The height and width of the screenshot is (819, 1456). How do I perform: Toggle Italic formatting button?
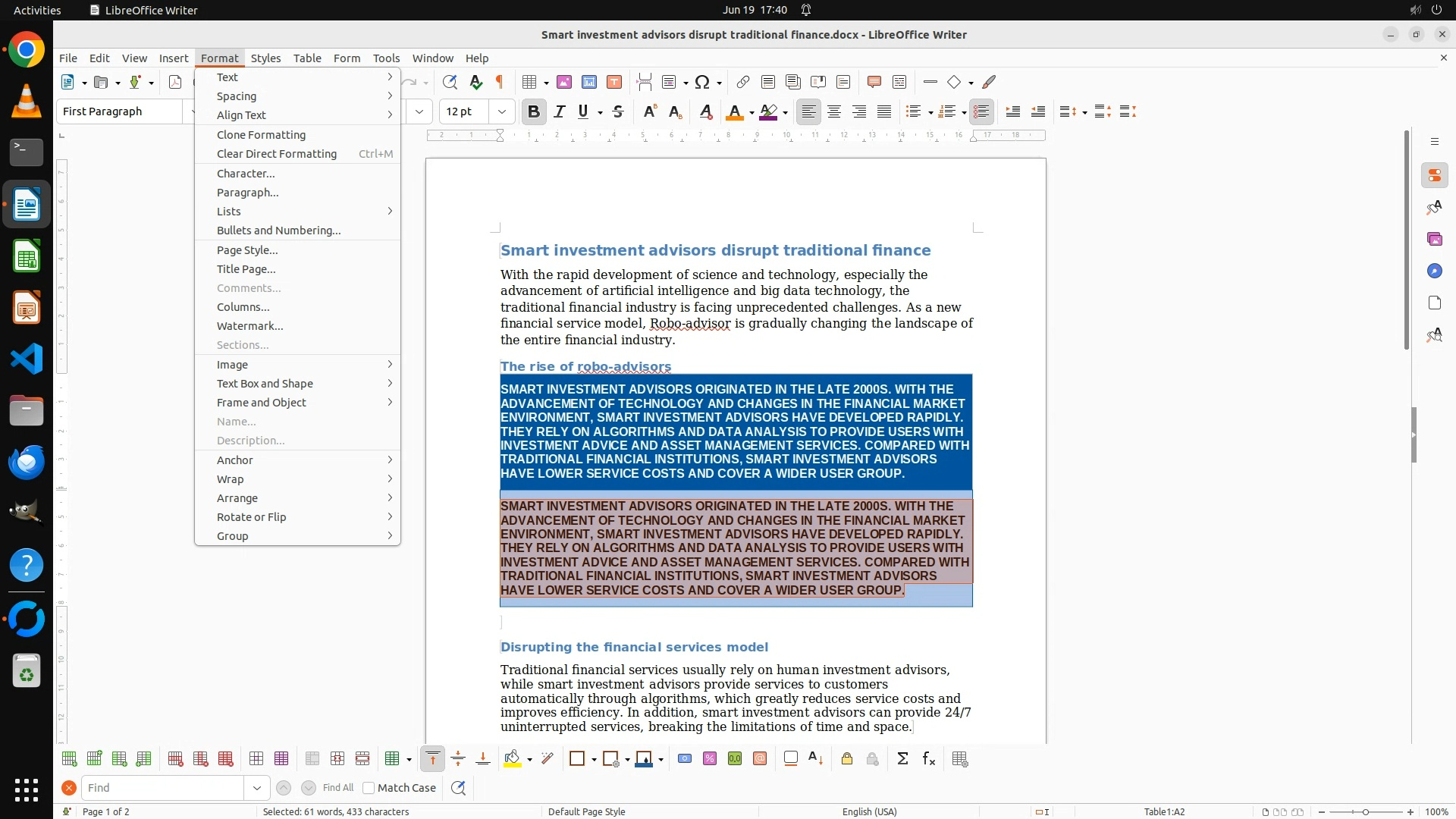(x=560, y=111)
